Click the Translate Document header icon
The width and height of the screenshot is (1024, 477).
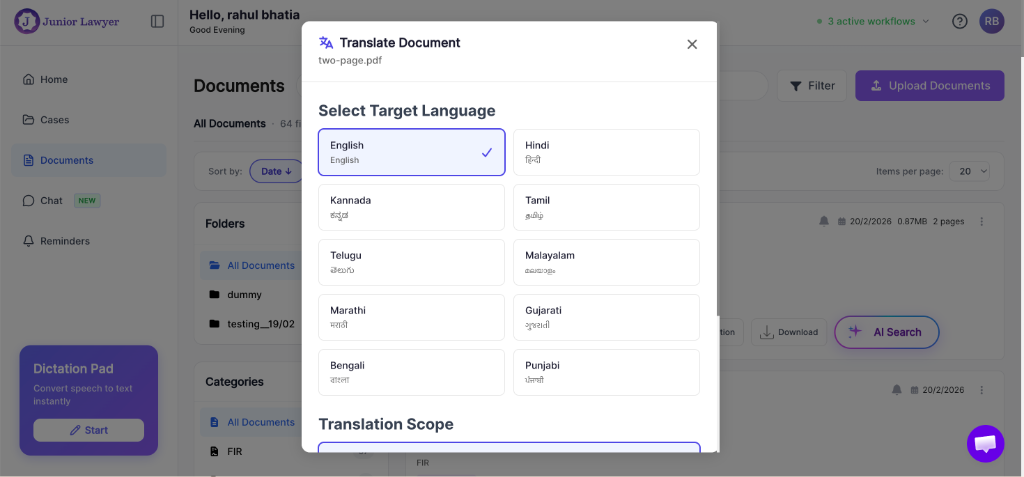tap(326, 42)
